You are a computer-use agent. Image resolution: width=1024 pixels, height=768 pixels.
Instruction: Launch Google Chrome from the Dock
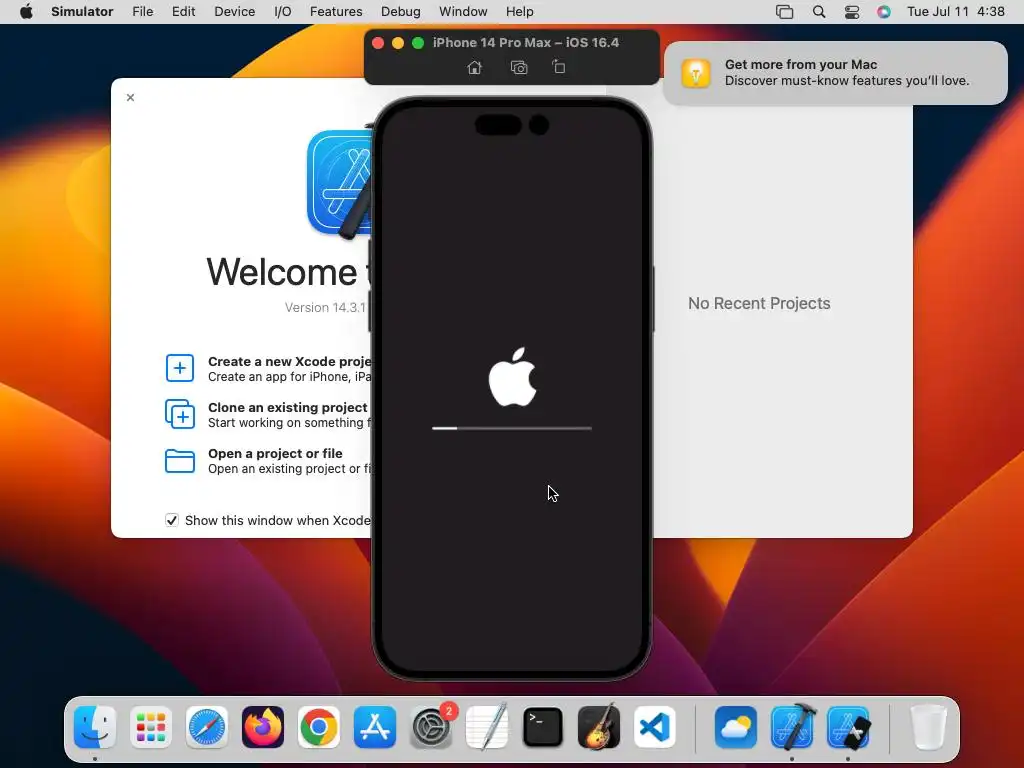tap(319, 727)
